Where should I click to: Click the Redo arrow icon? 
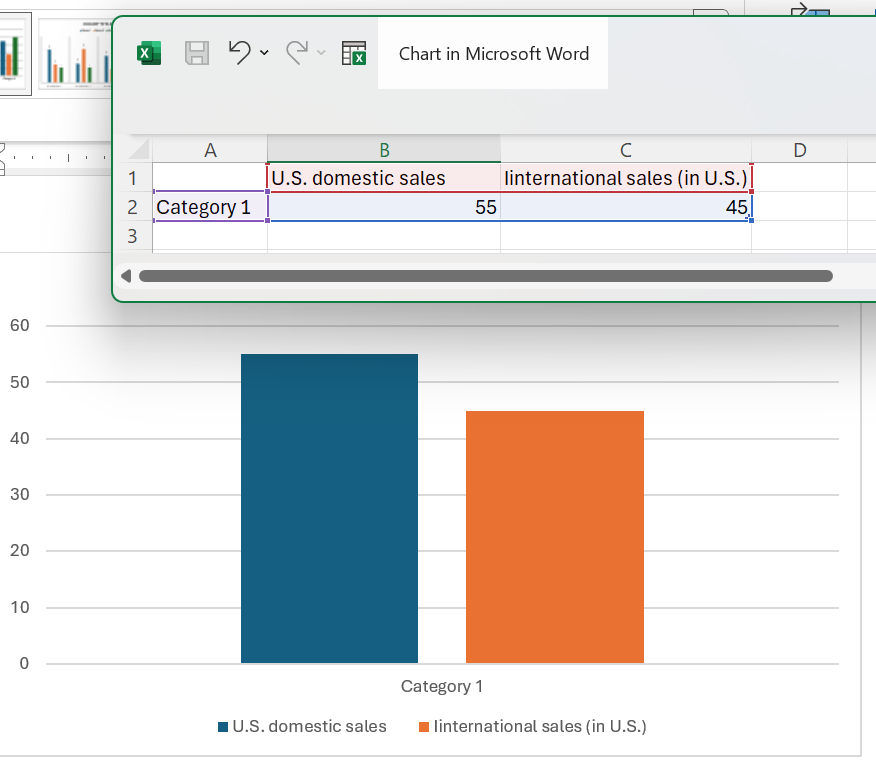[x=297, y=53]
